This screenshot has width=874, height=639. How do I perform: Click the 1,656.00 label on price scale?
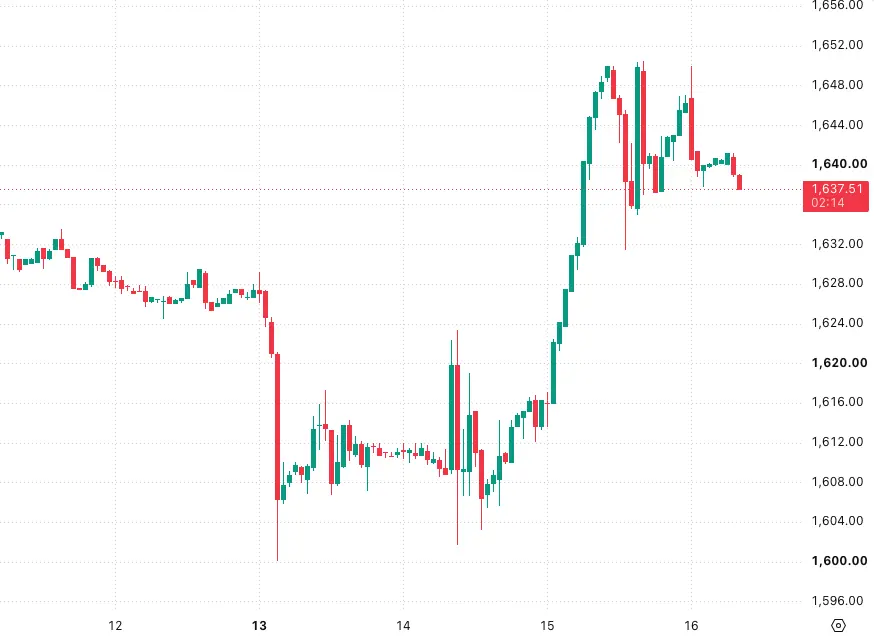click(837, 5)
